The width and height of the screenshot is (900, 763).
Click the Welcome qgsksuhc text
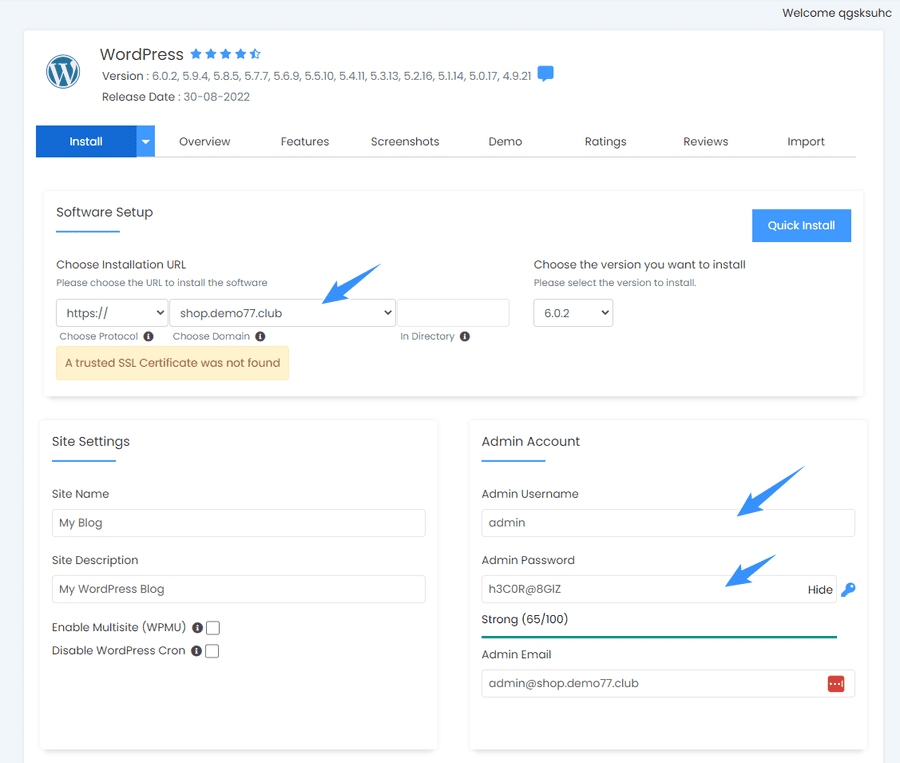pos(836,13)
